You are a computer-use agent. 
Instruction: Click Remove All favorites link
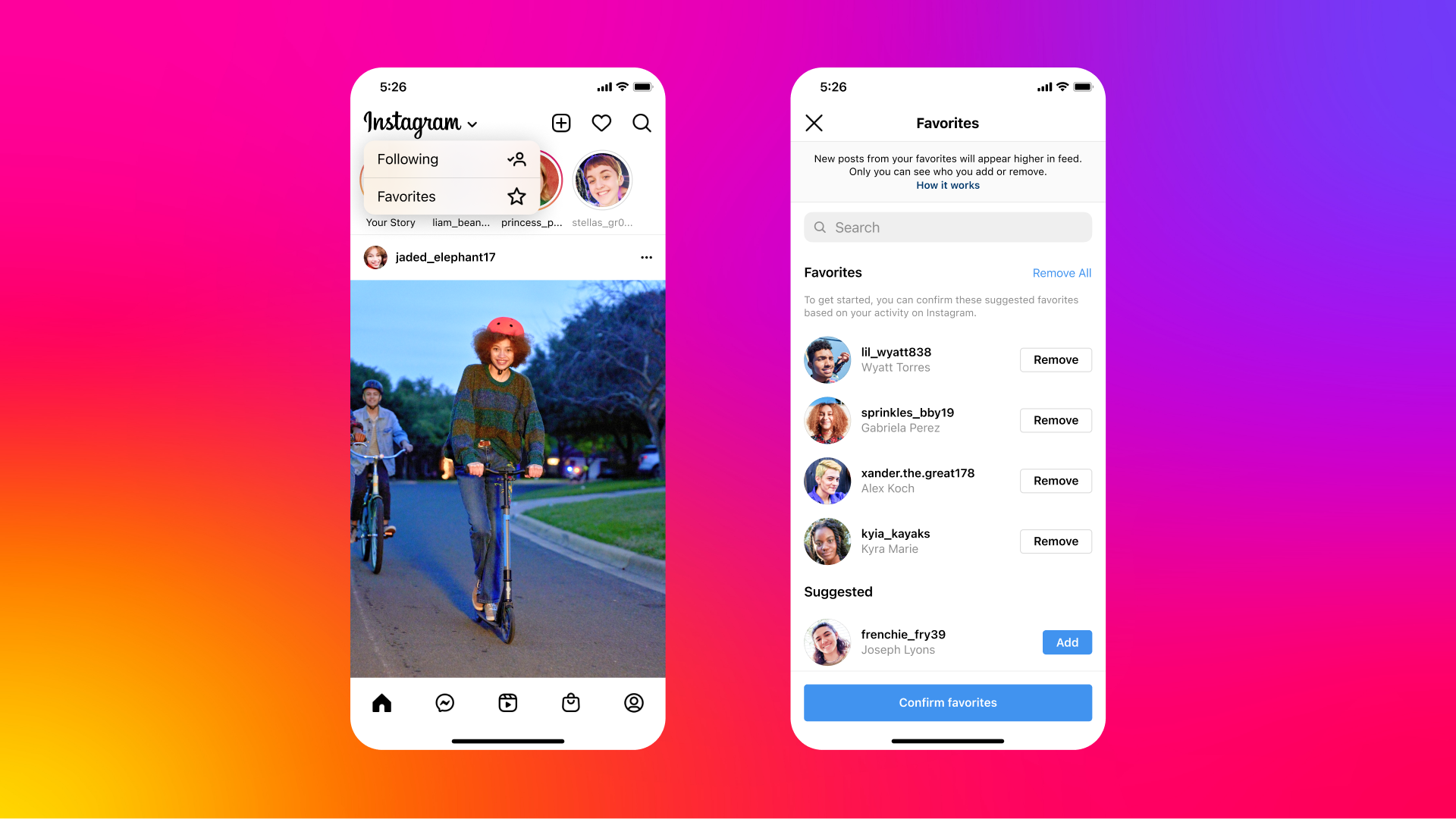coord(1062,273)
